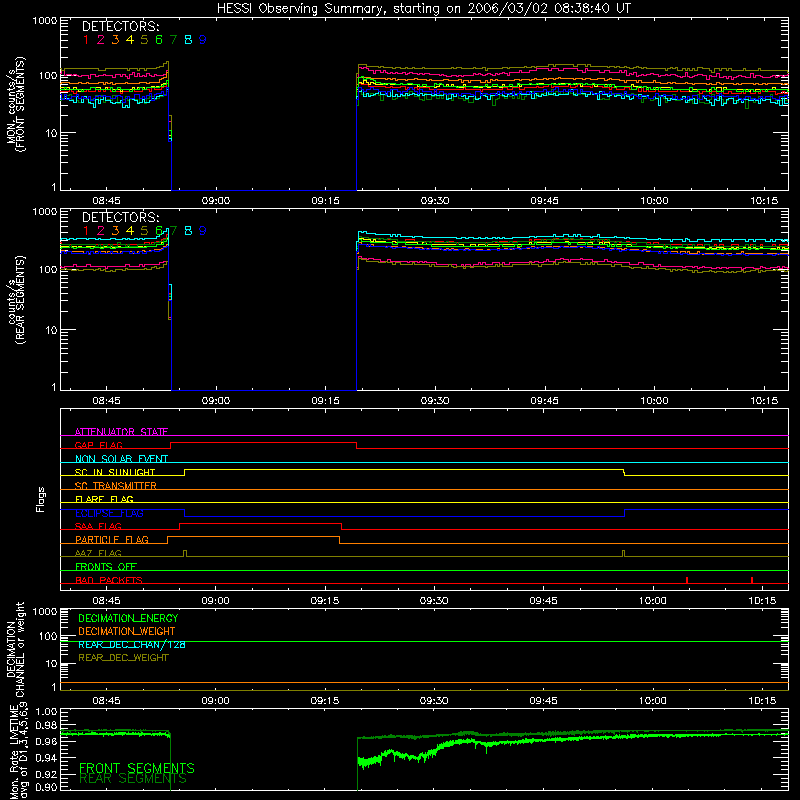Click the REAR SEGMENTS livetime legend label
800x800 pixels.
(x=133, y=779)
